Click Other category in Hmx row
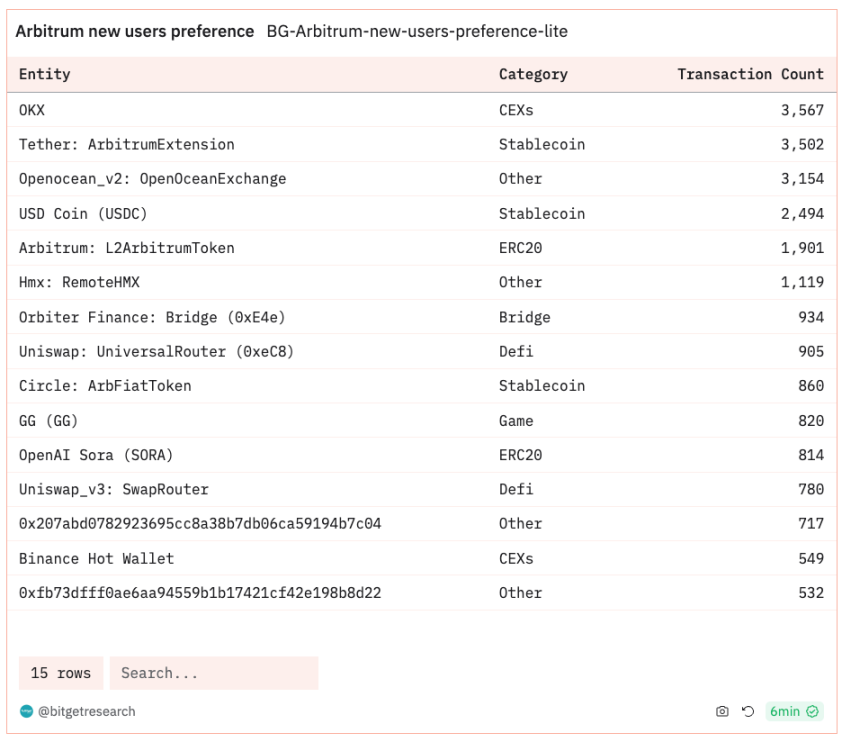 click(520, 282)
